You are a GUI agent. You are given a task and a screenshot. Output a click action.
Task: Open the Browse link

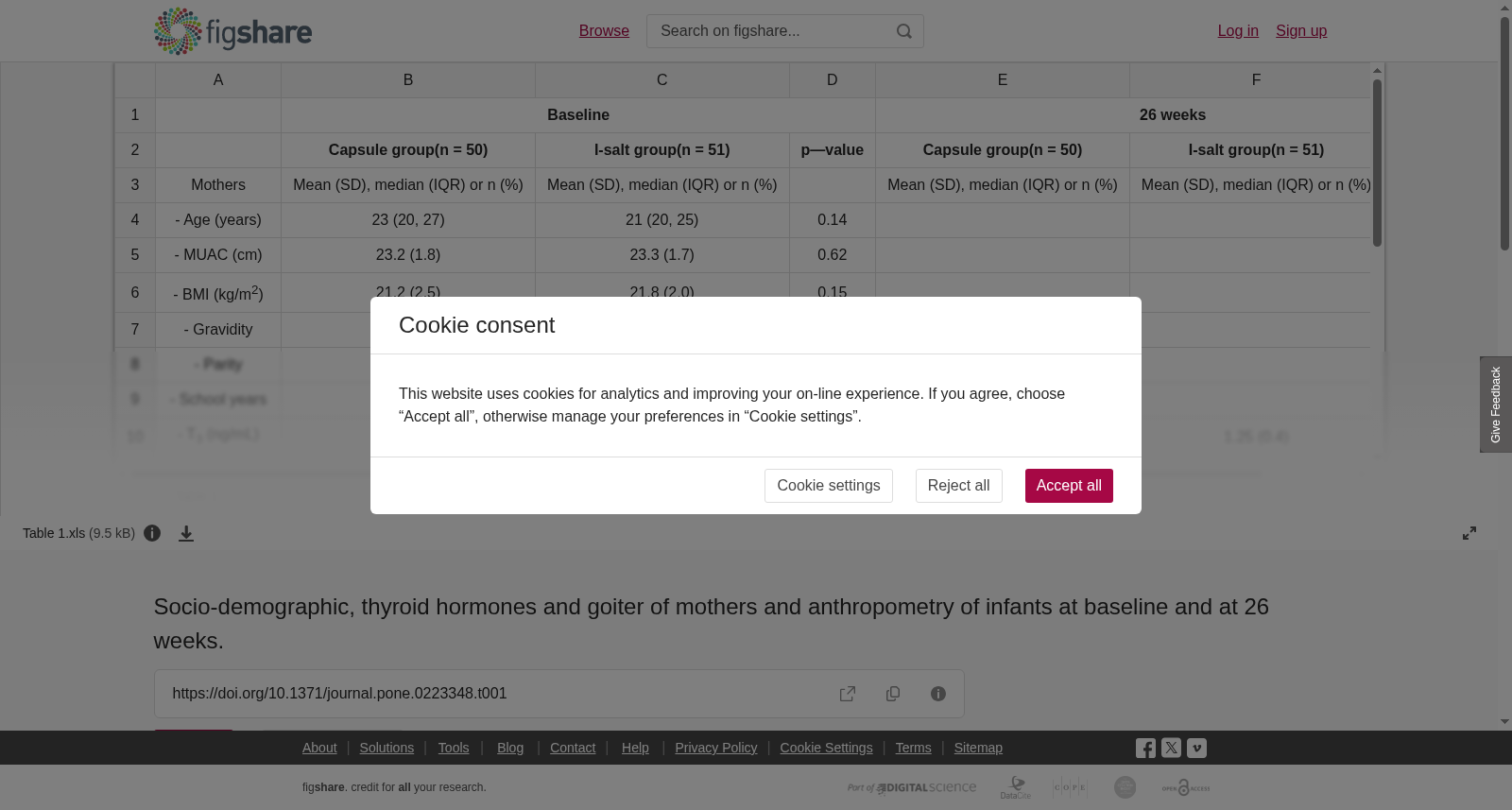pos(604,31)
